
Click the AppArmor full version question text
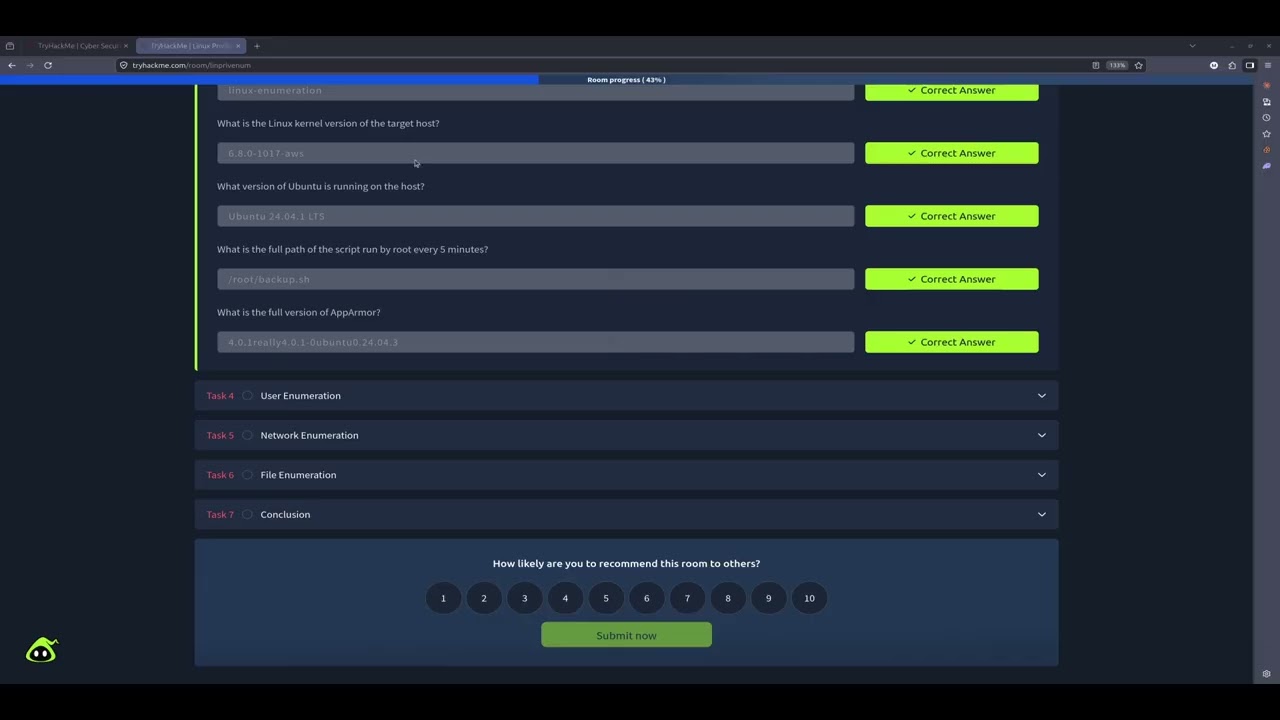[x=299, y=312]
